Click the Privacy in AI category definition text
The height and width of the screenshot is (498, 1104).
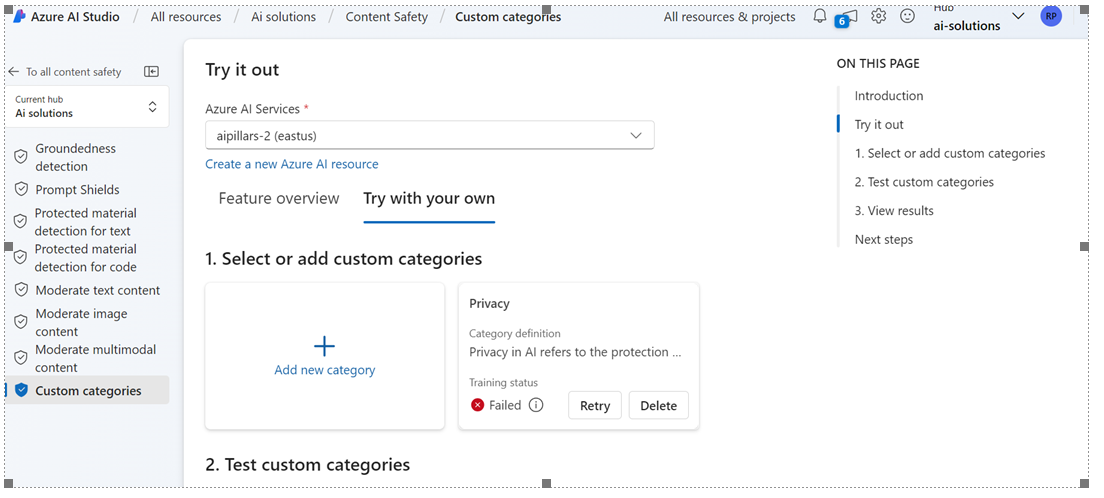click(575, 352)
